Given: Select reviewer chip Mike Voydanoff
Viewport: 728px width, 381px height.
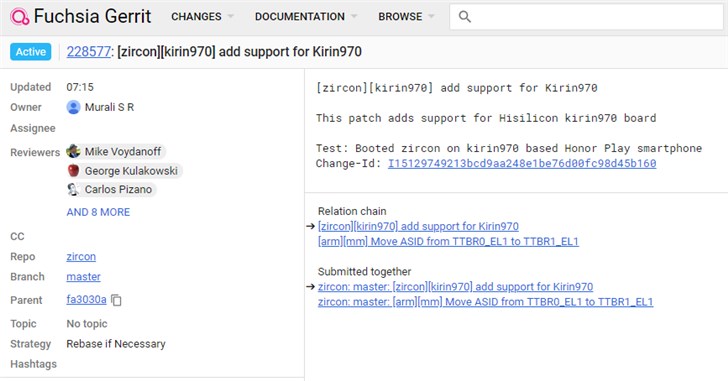Looking at the screenshot, I should point(116,151).
